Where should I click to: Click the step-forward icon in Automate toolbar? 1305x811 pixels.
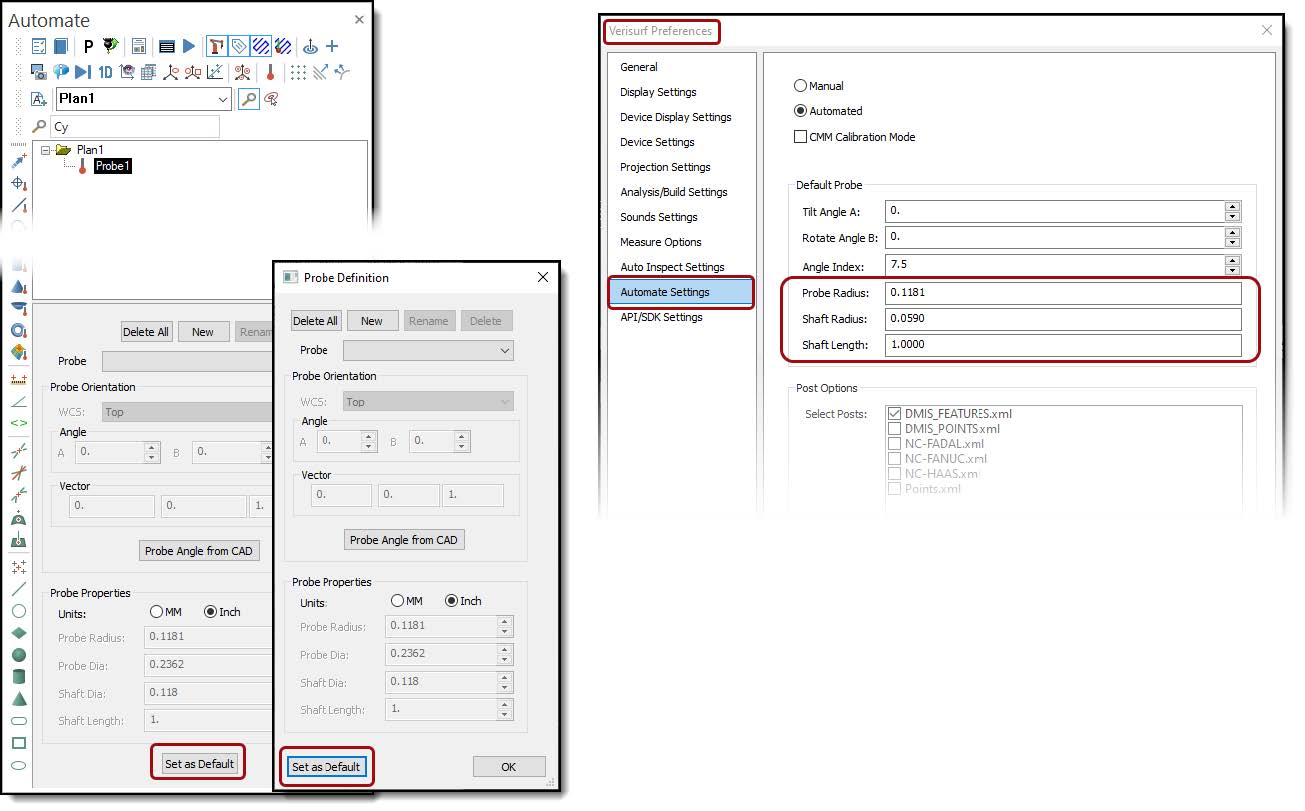pyautogui.click(x=83, y=72)
